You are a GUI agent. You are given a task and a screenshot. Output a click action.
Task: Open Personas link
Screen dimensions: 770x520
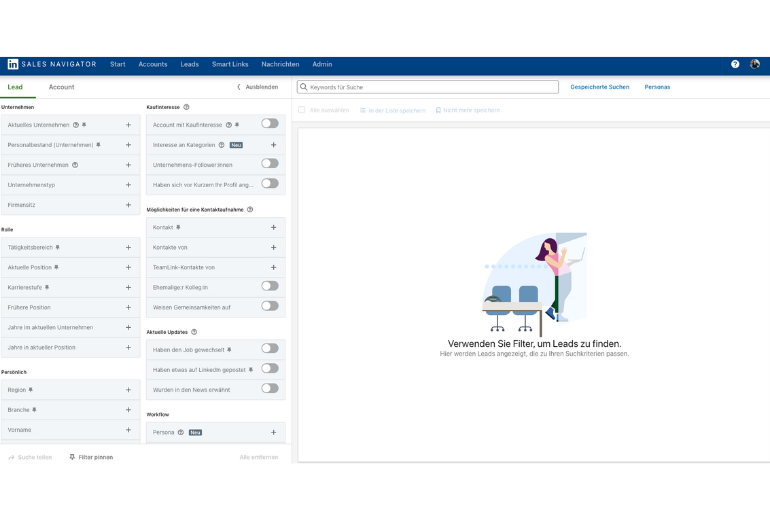(x=657, y=87)
